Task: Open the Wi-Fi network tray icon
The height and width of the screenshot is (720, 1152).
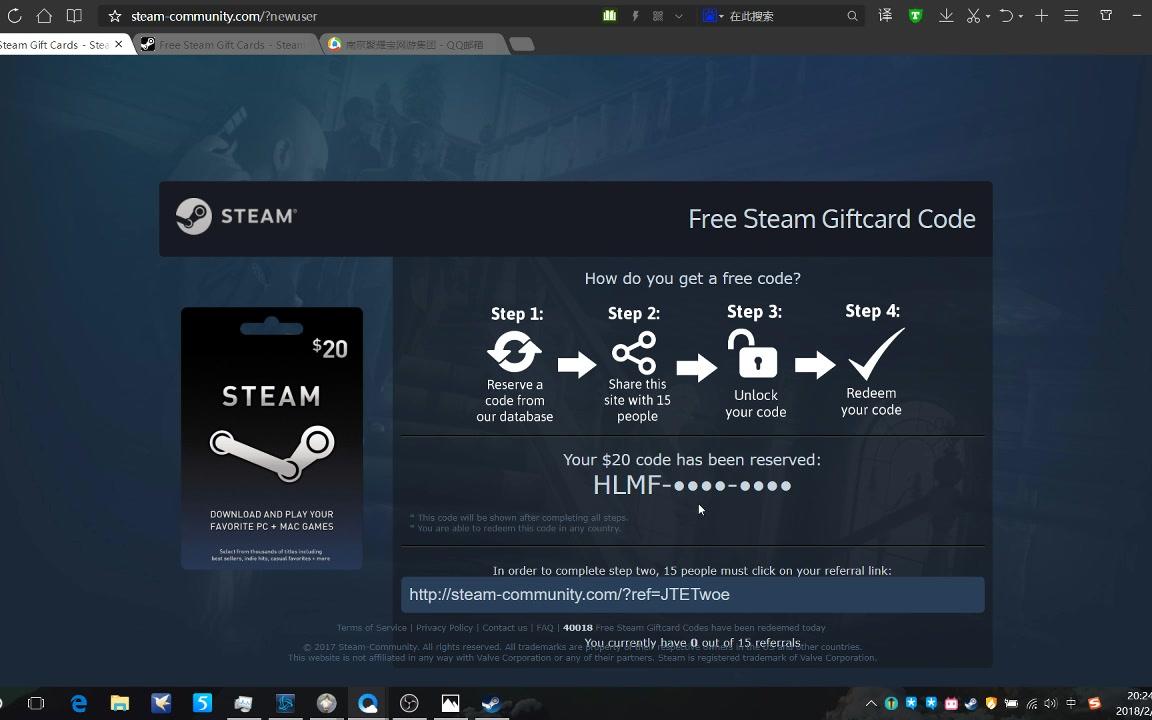Action: pyautogui.click(x=1032, y=703)
